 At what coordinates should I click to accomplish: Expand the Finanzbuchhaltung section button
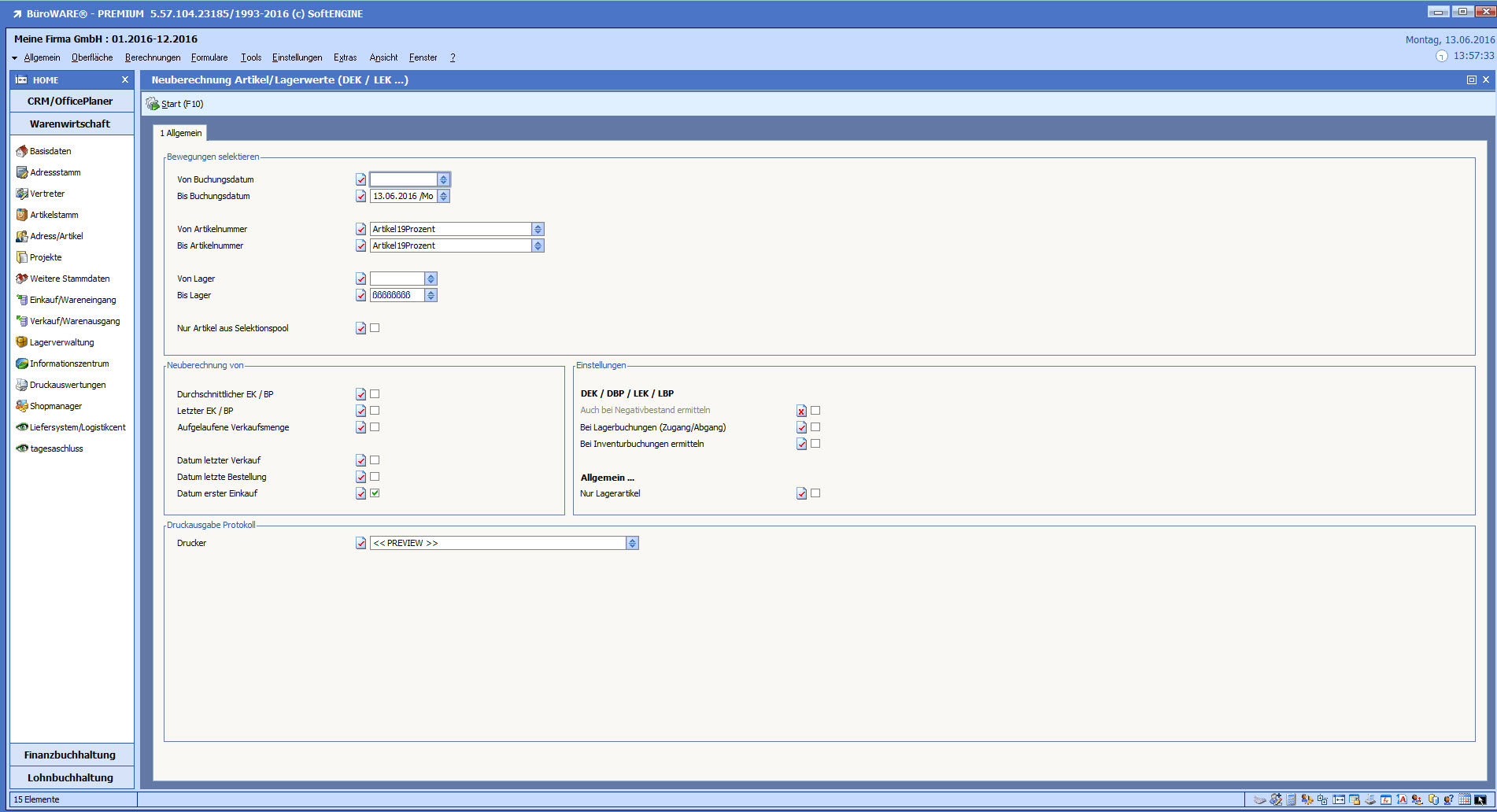click(70, 755)
